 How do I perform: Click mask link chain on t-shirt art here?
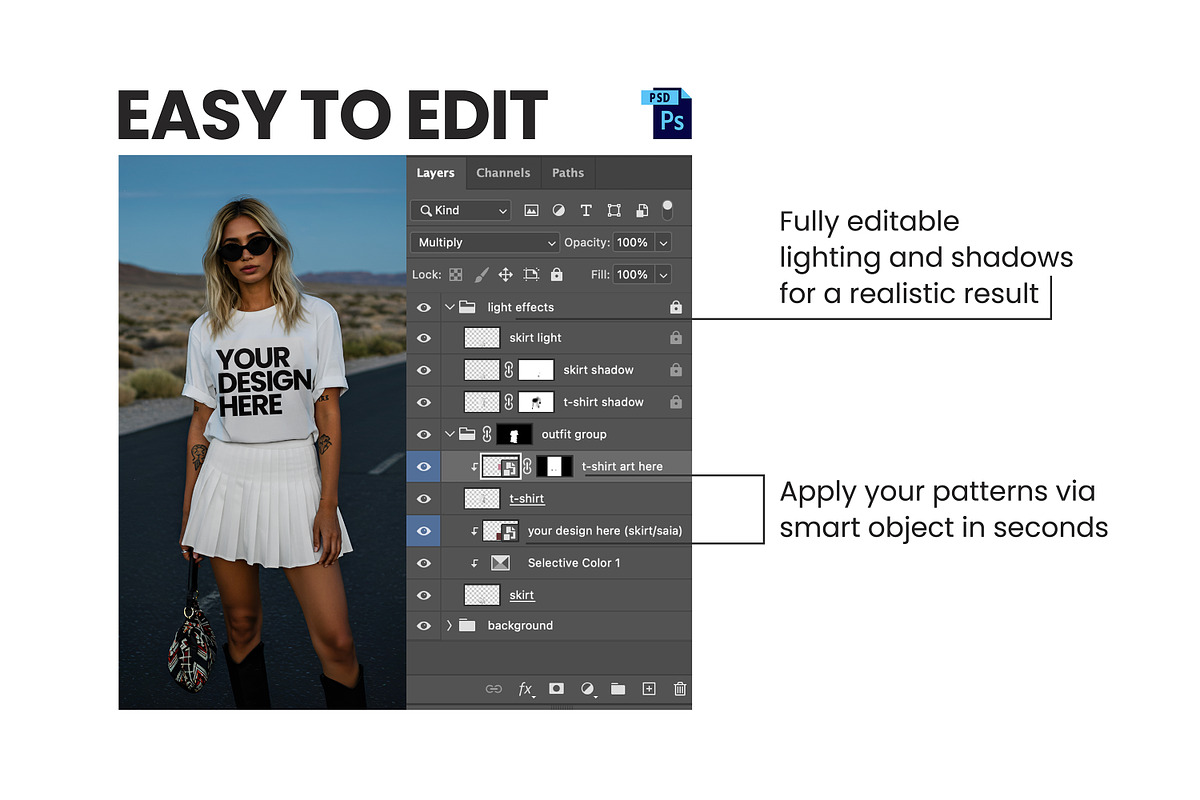tap(527, 466)
